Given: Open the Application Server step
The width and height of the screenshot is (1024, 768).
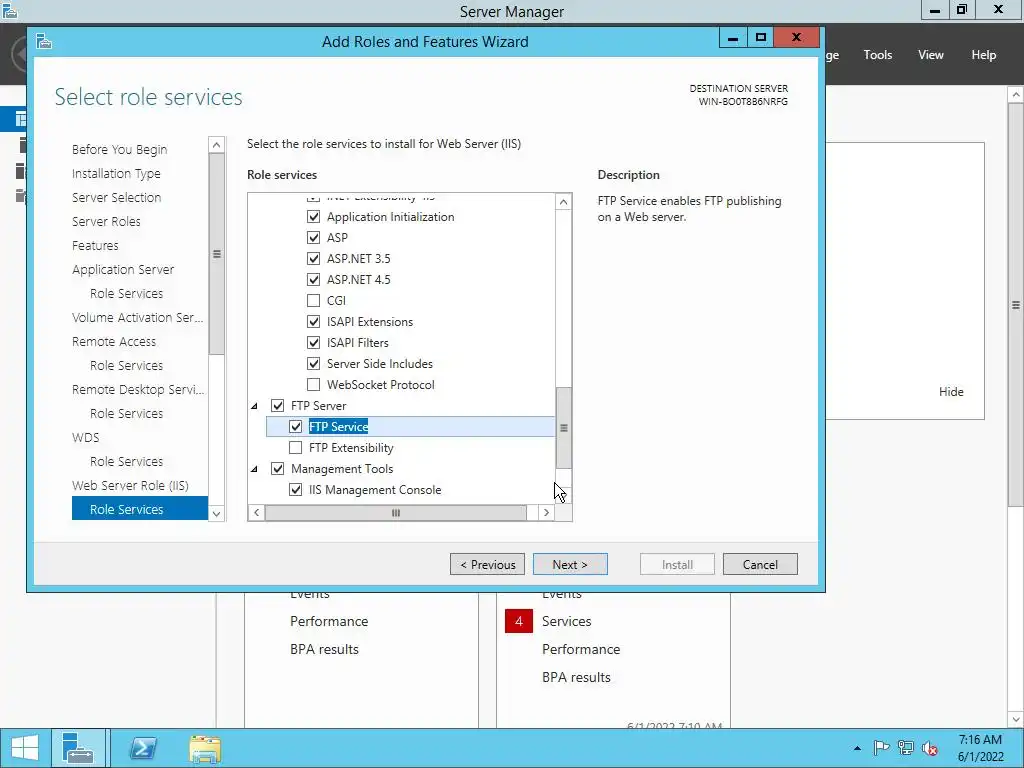Looking at the screenshot, I should pyautogui.click(x=123, y=270).
